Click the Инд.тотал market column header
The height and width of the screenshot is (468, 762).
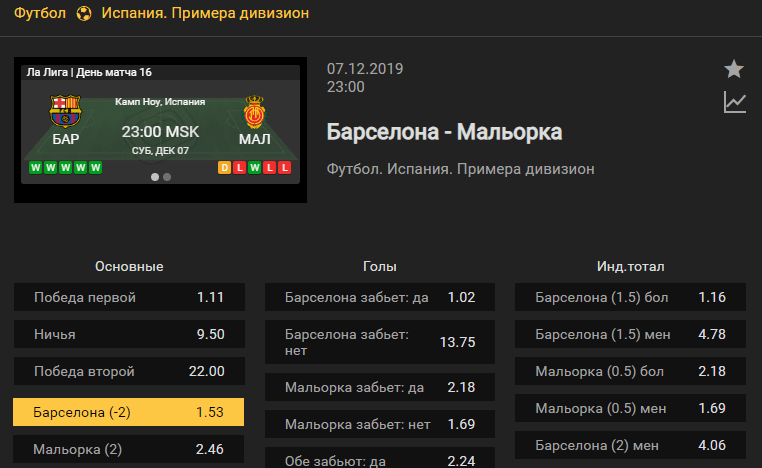[630, 266]
